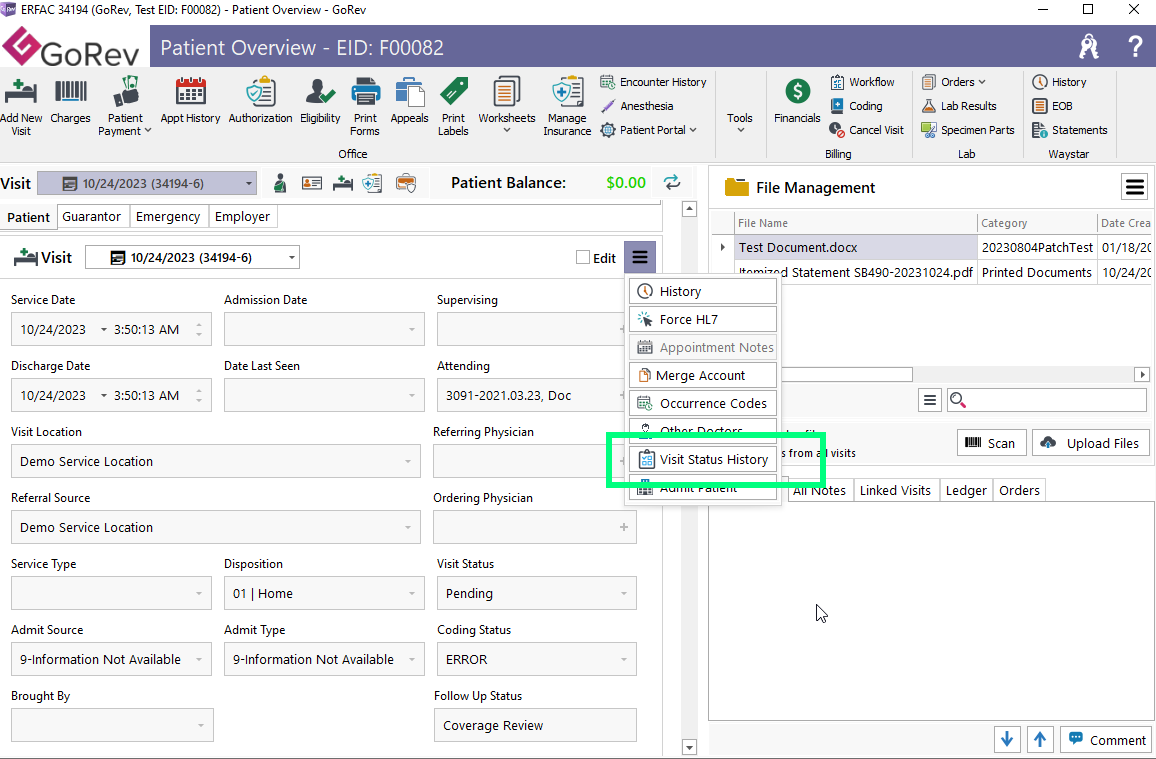Switch to the Guarantor tab

[x=91, y=217]
